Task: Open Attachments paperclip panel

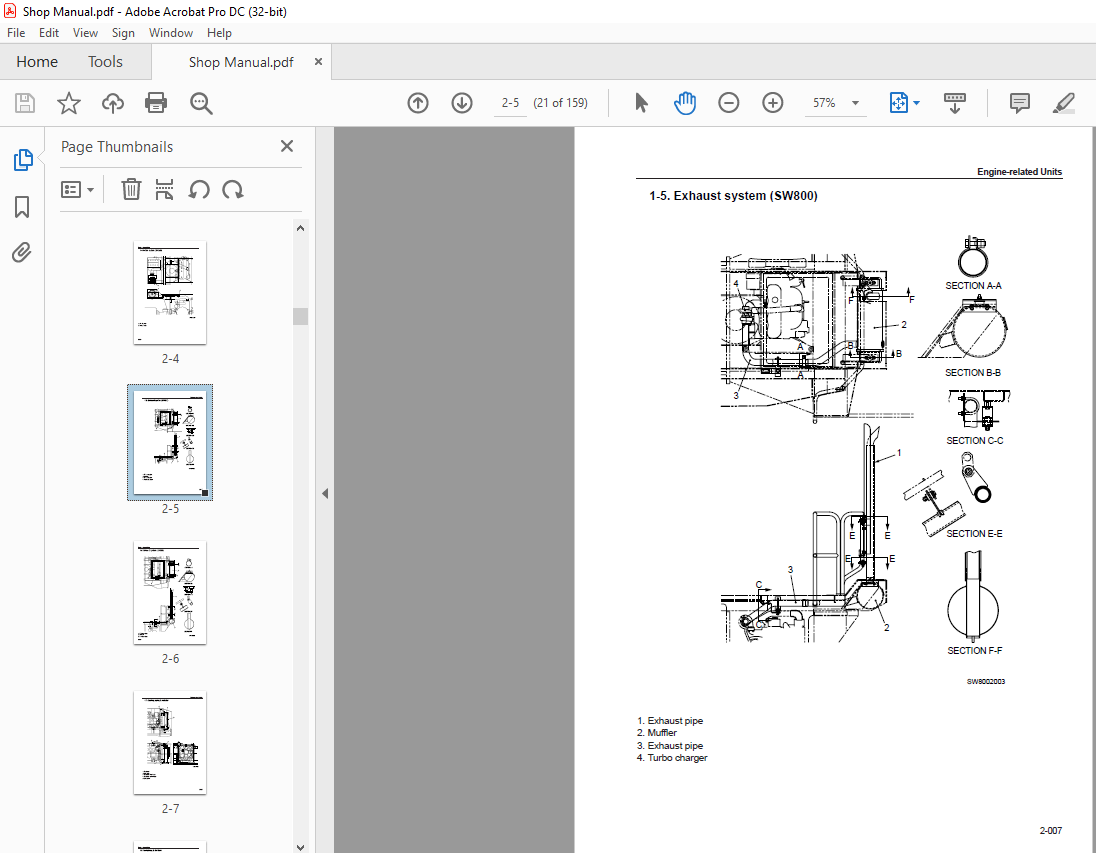Action: [x=22, y=252]
